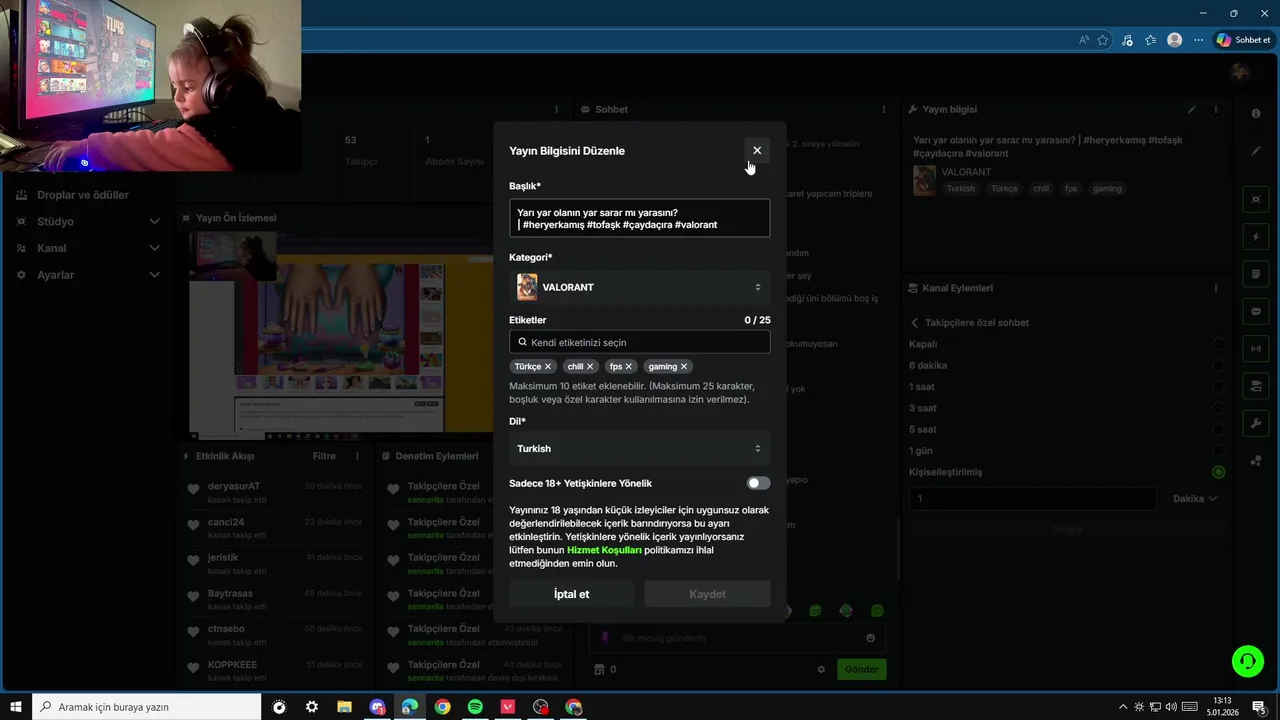The height and width of the screenshot is (720, 1280).
Task: Click the custom duration number field
Action: pyautogui.click(x=1032, y=498)
